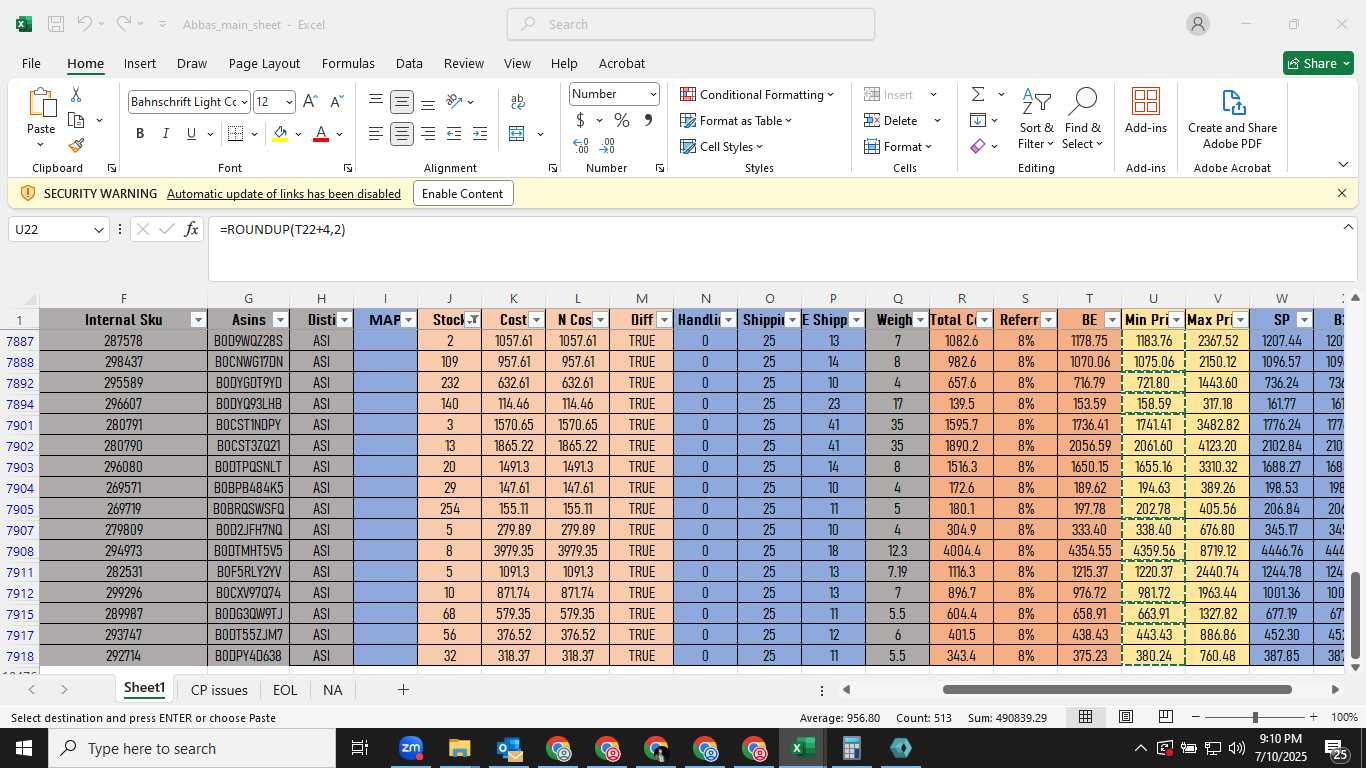Open the Name Box dropdown arrow
Viewport: 1366px width, 768px height.
tap(98, 230)
